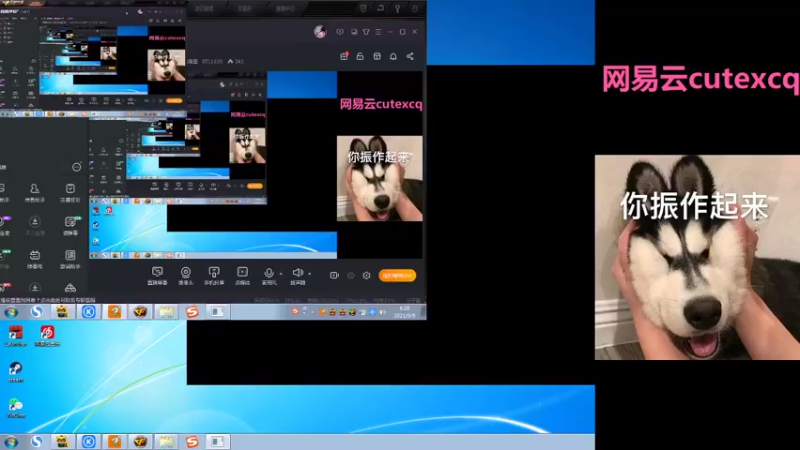
Task: Open Start menu on the bottom-most taskbar
Action: [x=11, y=442]
